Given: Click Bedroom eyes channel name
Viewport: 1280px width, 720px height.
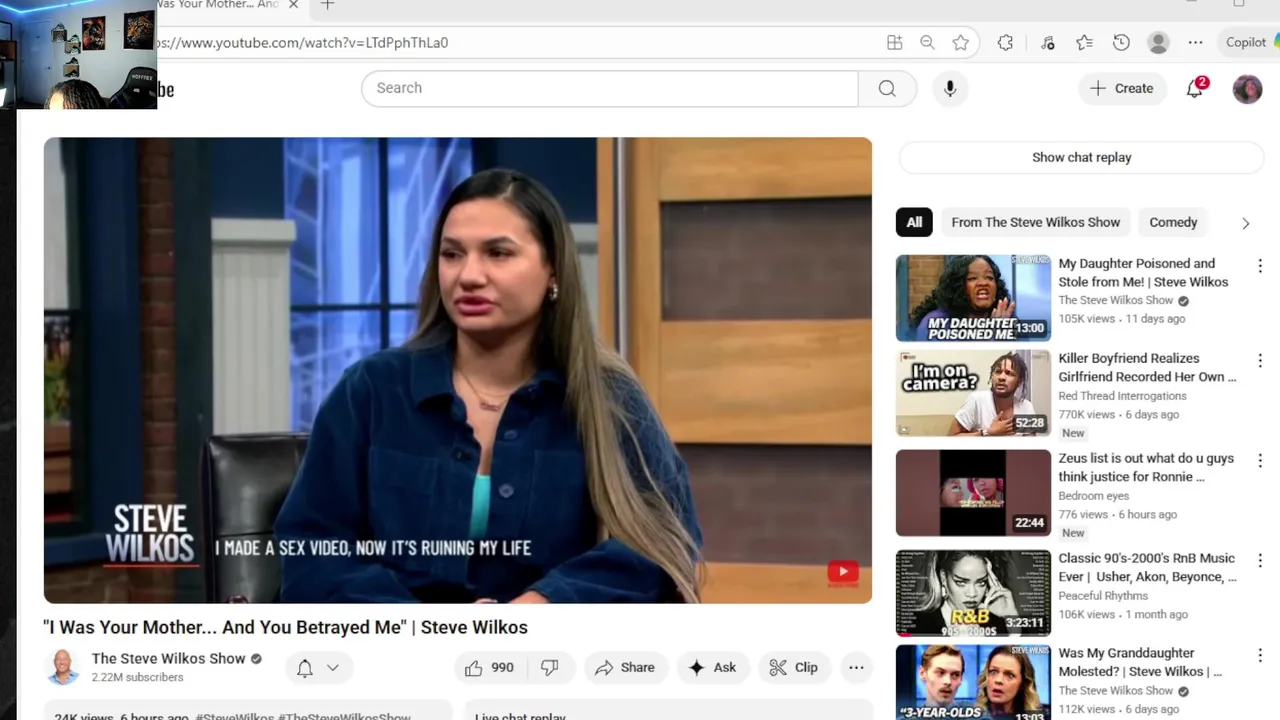Looking at the screenshot, I should [1093, 496].
